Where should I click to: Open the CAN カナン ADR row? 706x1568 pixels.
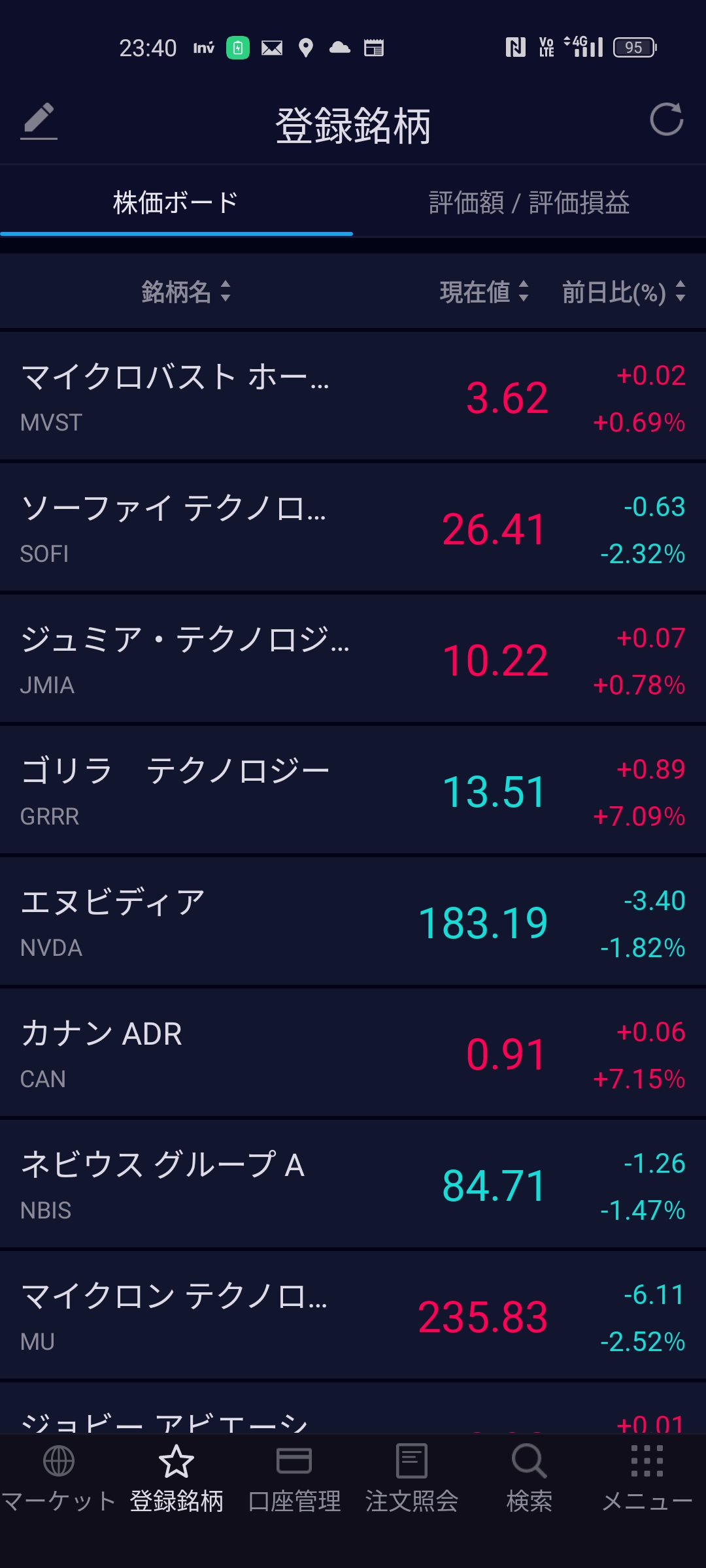[353, 1054]
